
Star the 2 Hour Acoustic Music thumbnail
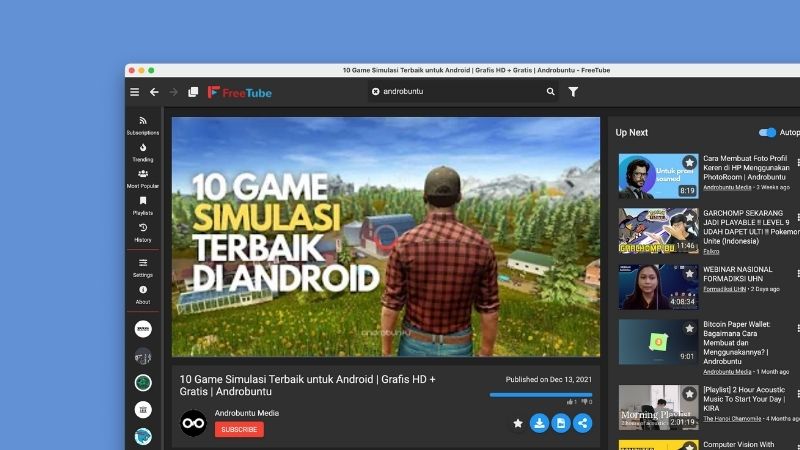click(689, 394)
